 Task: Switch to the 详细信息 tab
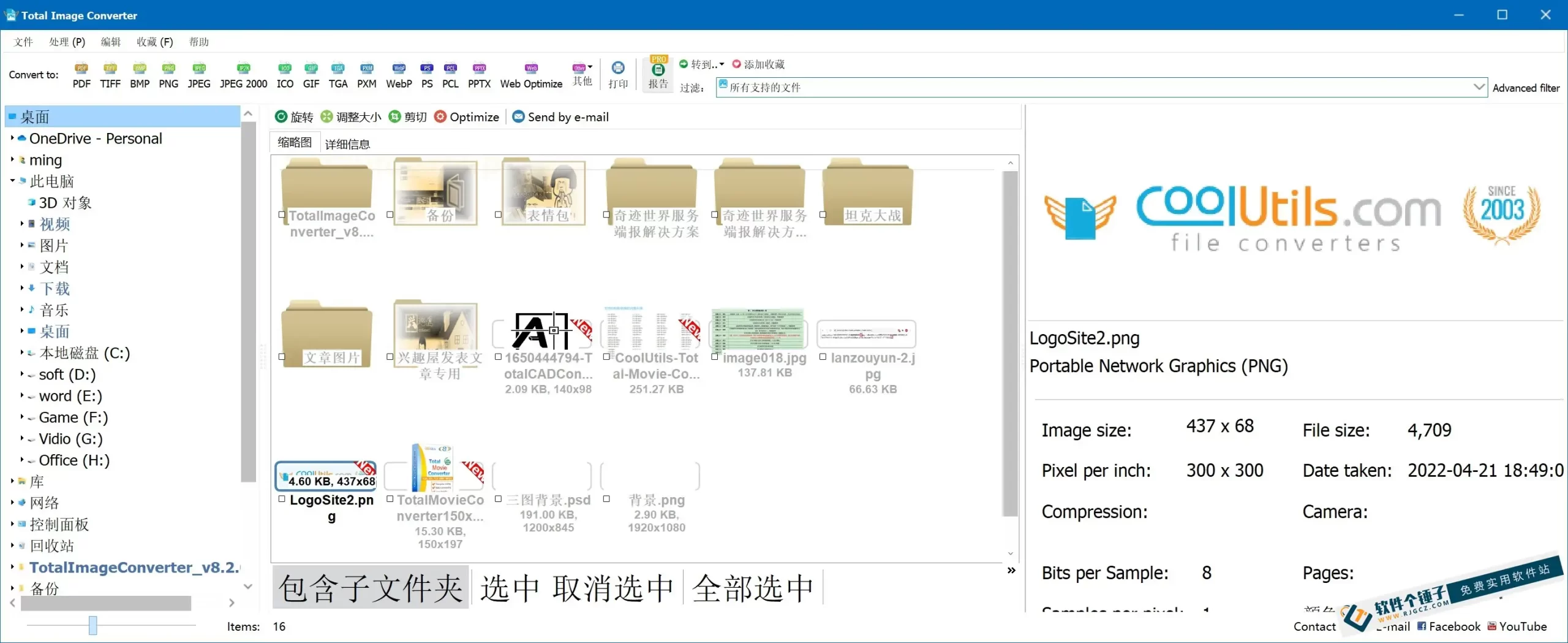pos(347,144)
